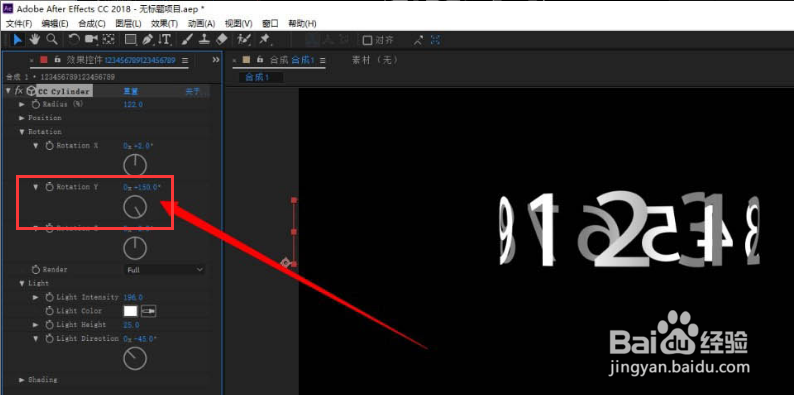This screenshot has width=794, height=395.
Task: Select the Eraser tool
Action: [221, 40]
